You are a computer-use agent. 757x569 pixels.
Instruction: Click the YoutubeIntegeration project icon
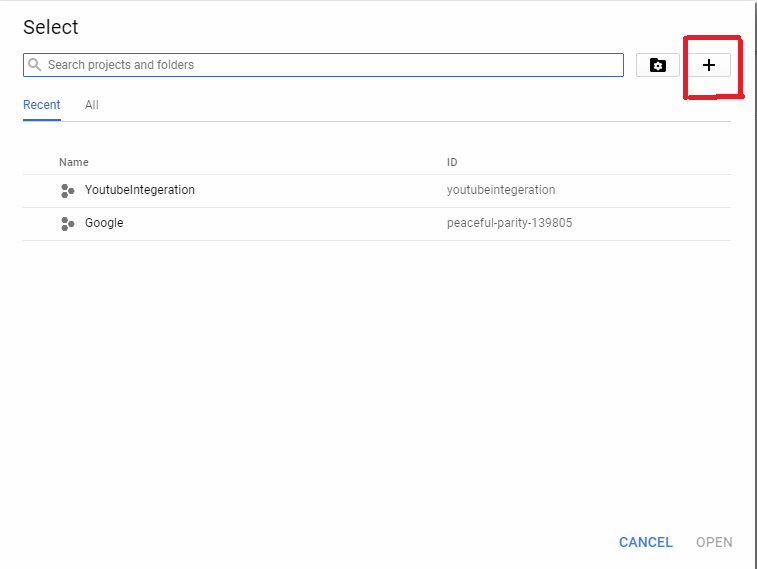68,191
